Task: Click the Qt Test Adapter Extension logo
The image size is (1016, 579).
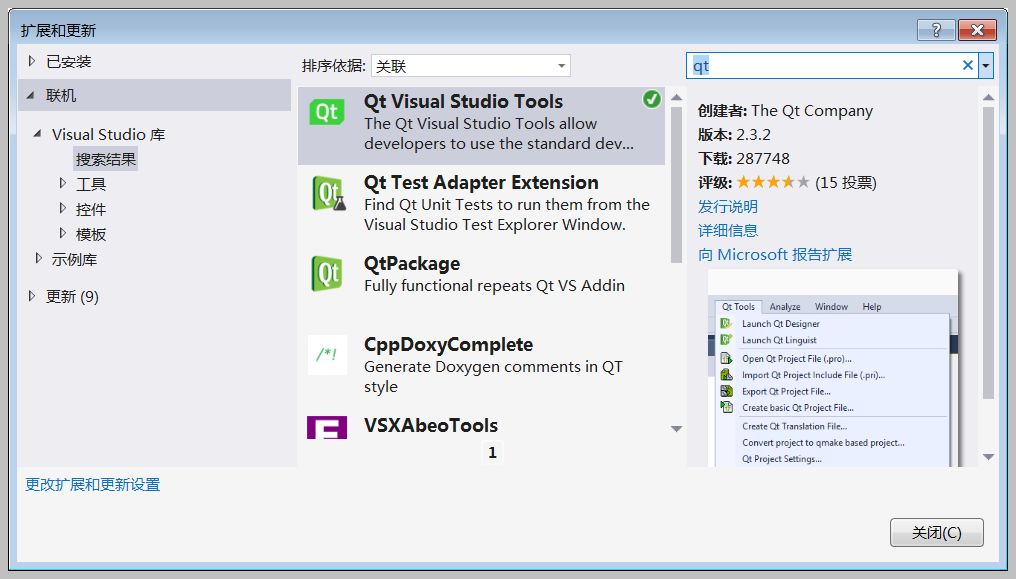Action: (x=325, y=193)
